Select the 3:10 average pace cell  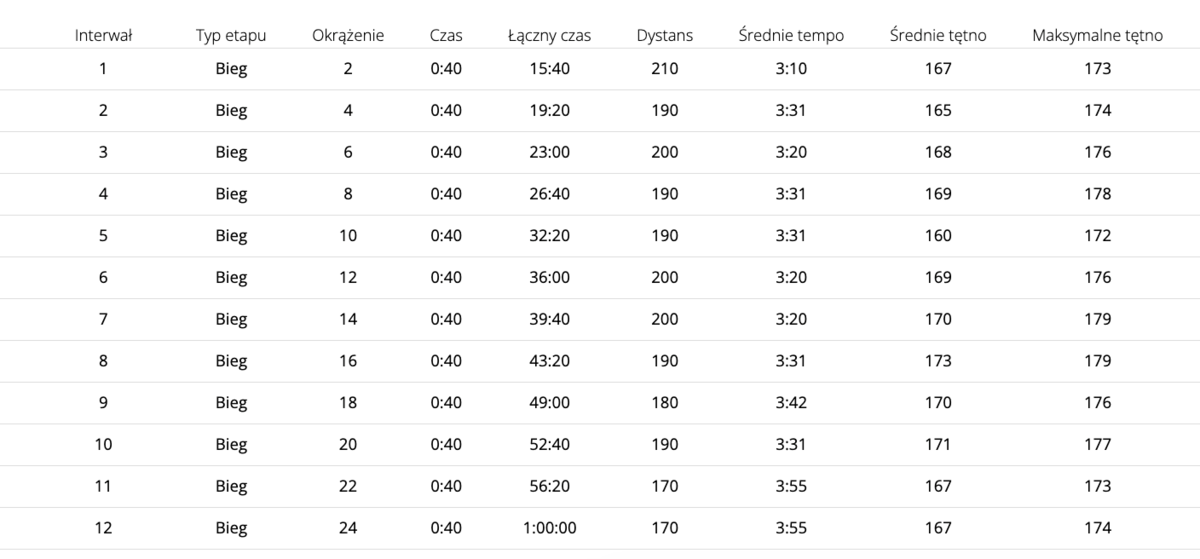pyautogui.click(x=791, y=69)
